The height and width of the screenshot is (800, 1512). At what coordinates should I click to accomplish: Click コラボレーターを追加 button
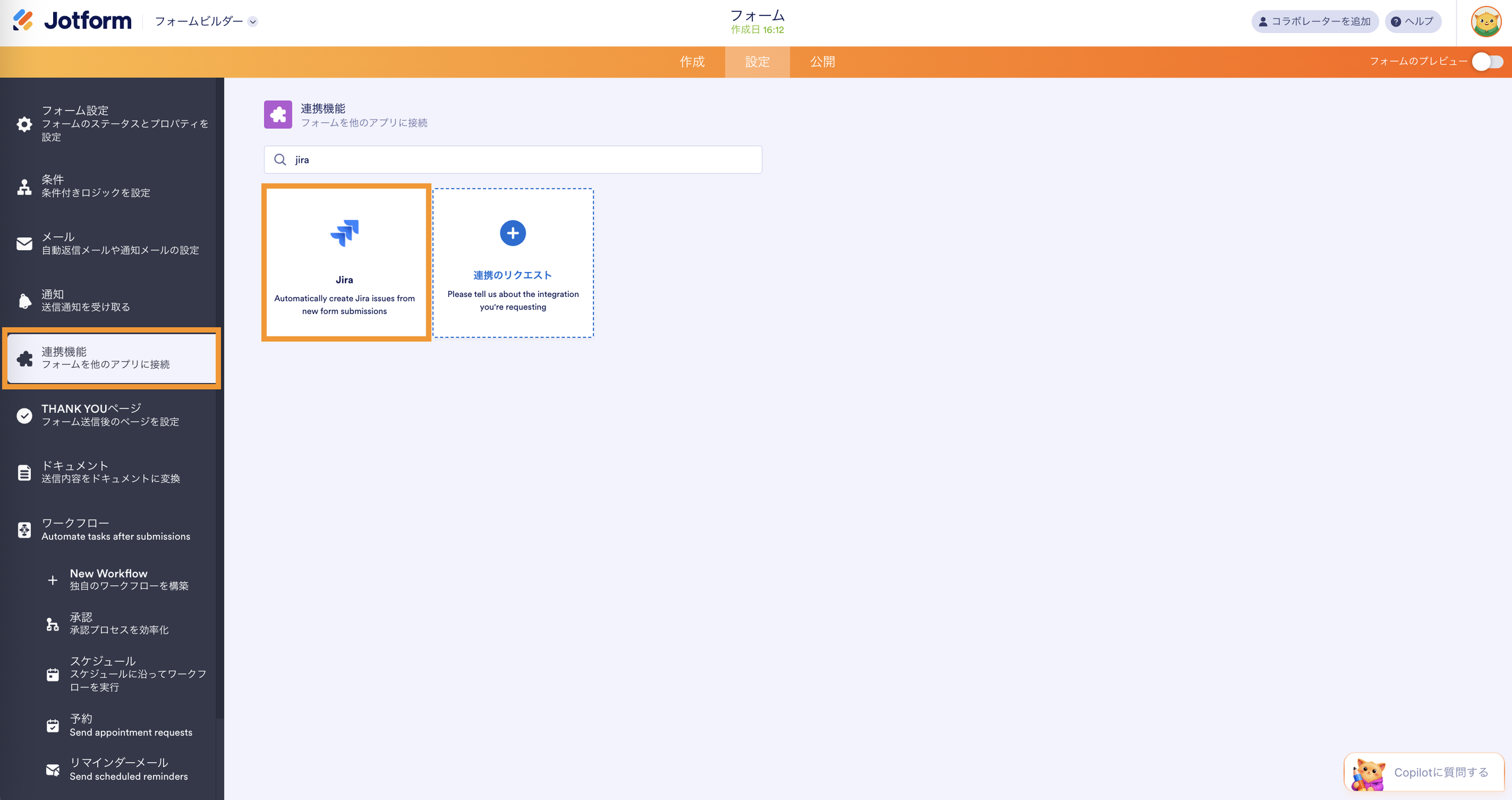(x=1315, y=21)
